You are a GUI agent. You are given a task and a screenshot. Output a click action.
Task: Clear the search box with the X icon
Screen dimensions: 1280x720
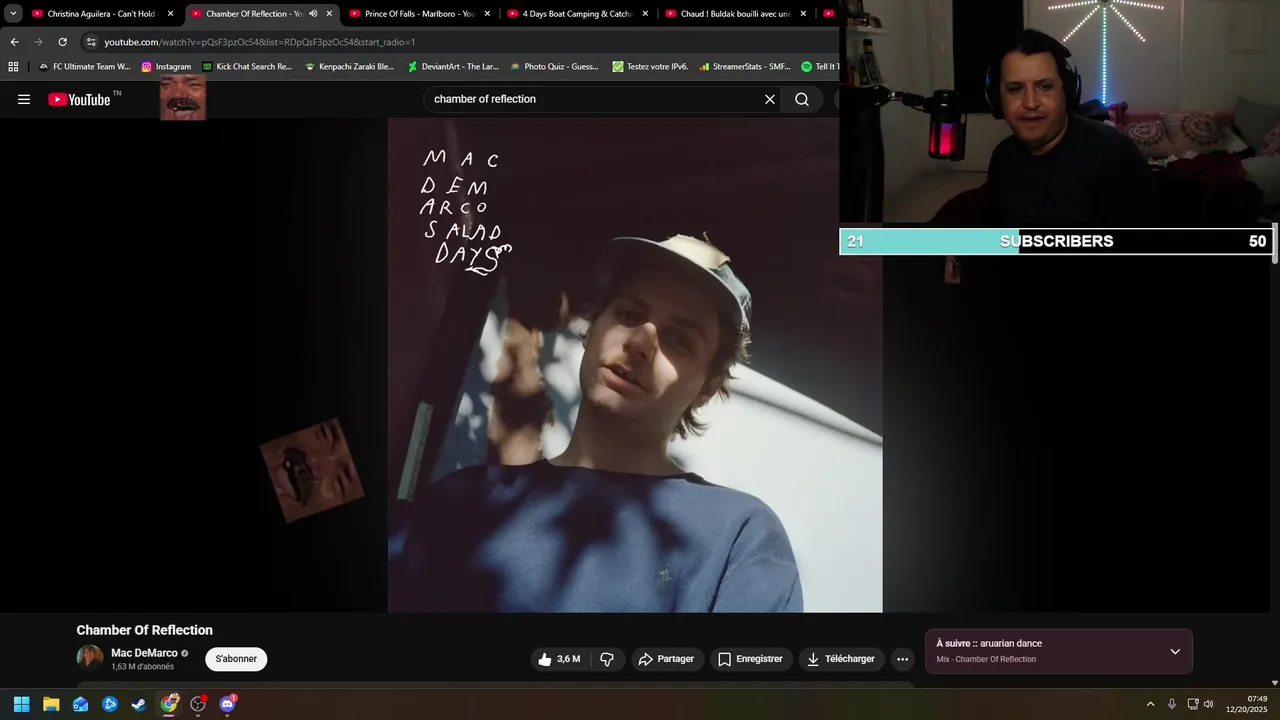click(770, 99)
